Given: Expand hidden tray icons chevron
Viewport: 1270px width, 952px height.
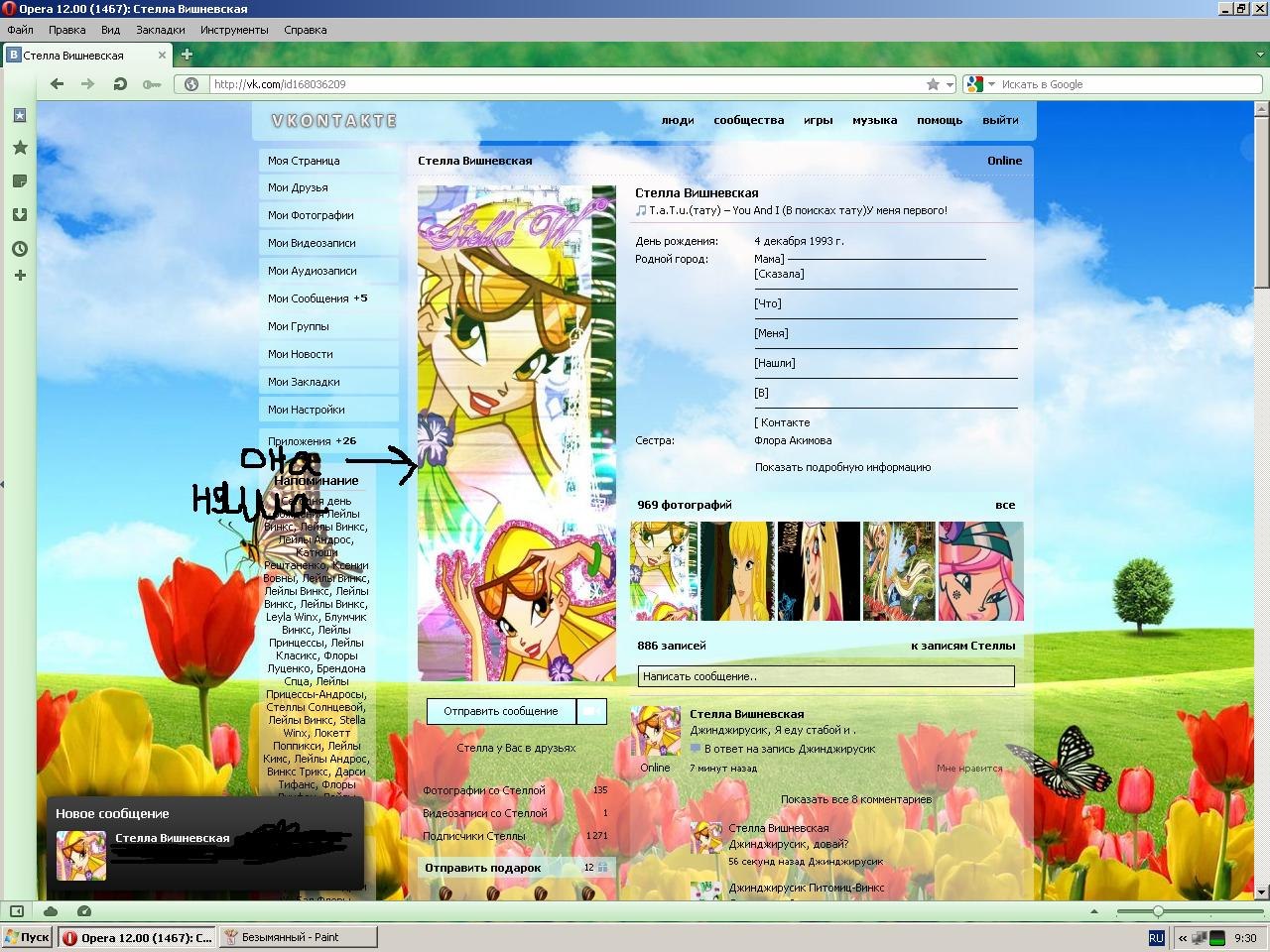Looking at the screenshot, I should pos(1183,937).
